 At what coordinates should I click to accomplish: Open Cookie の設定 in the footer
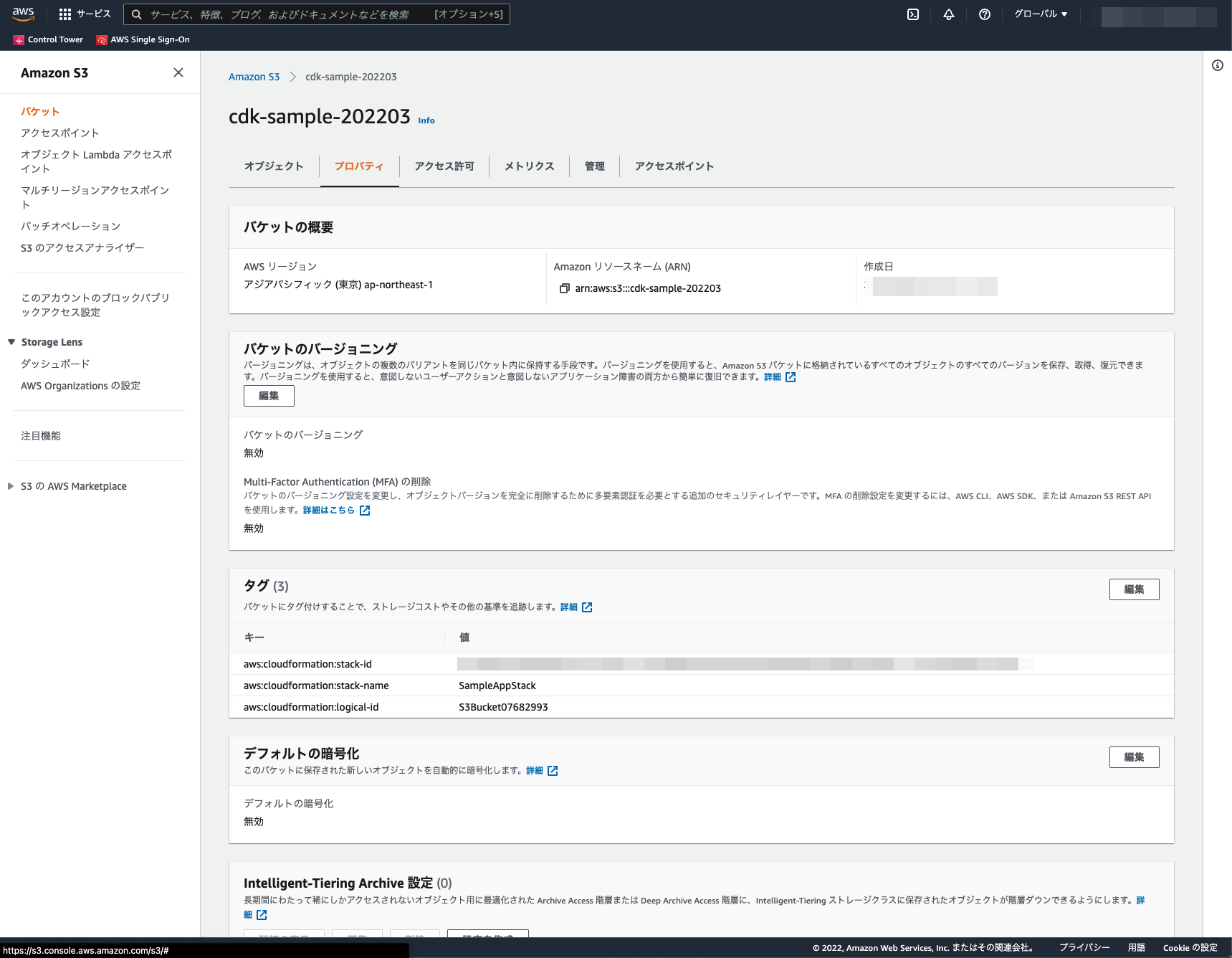[1190, 948]
